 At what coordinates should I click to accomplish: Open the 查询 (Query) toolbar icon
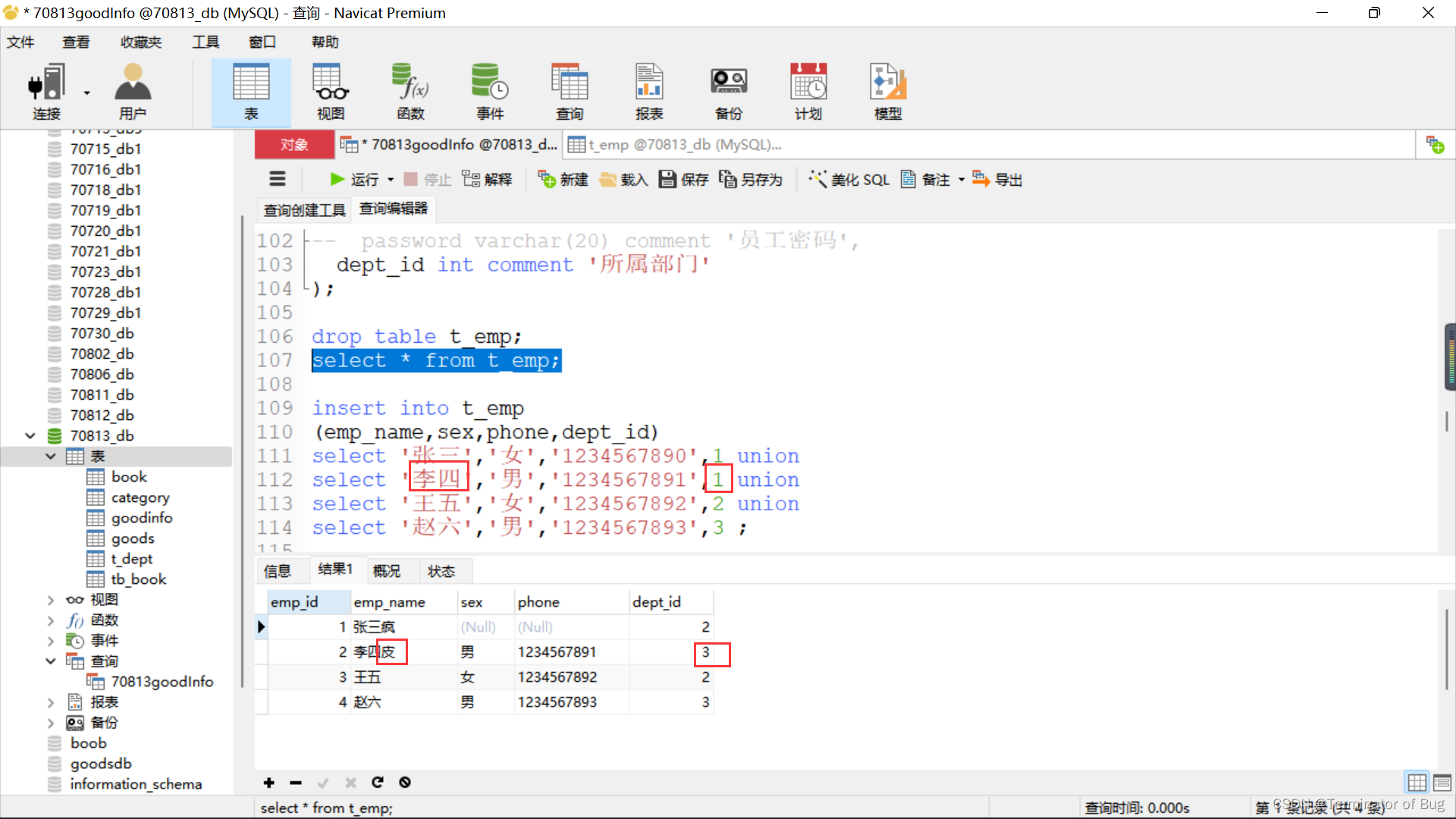pyautogui.click(x=570, y=92)
